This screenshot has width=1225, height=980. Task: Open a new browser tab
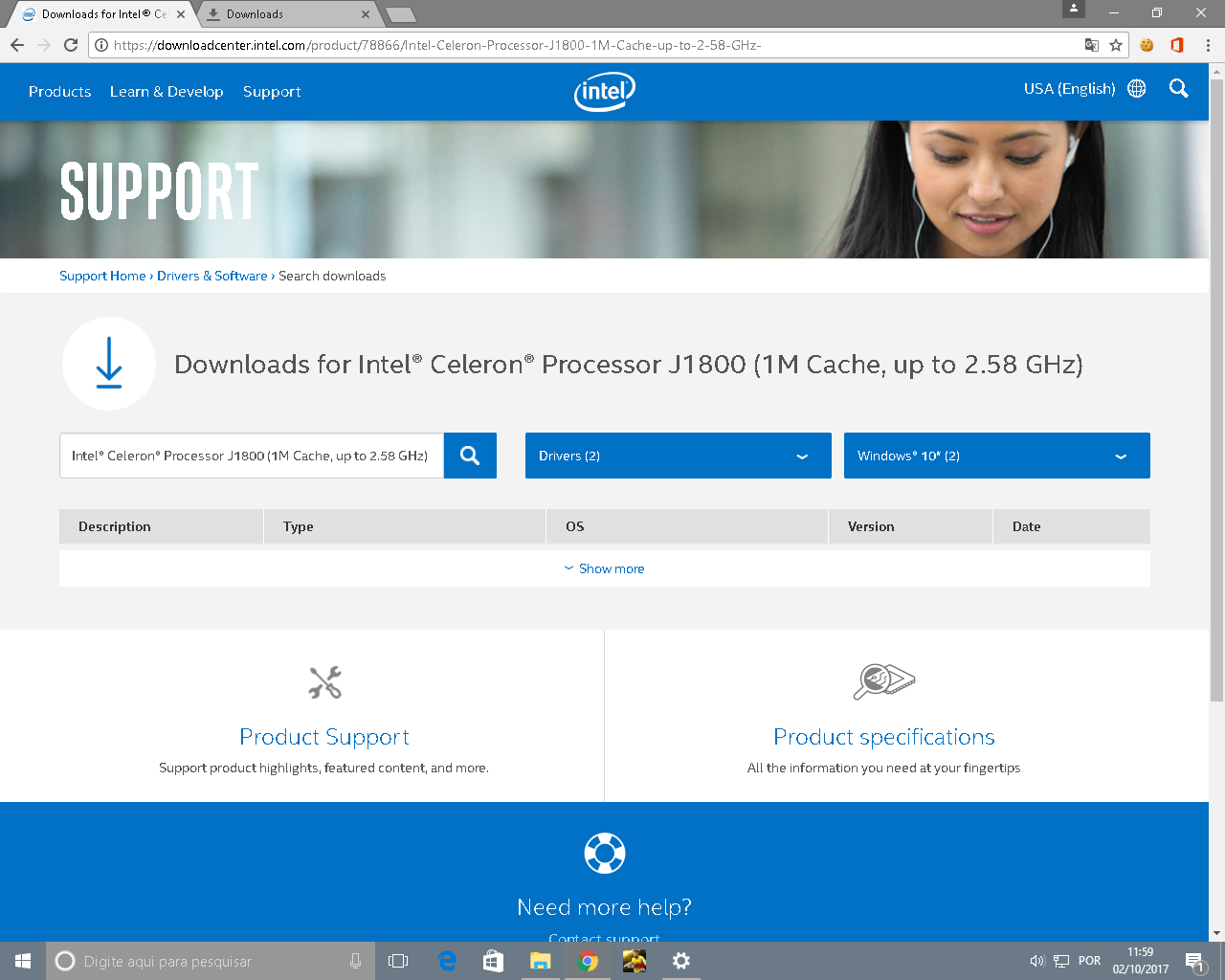(401, 14)
